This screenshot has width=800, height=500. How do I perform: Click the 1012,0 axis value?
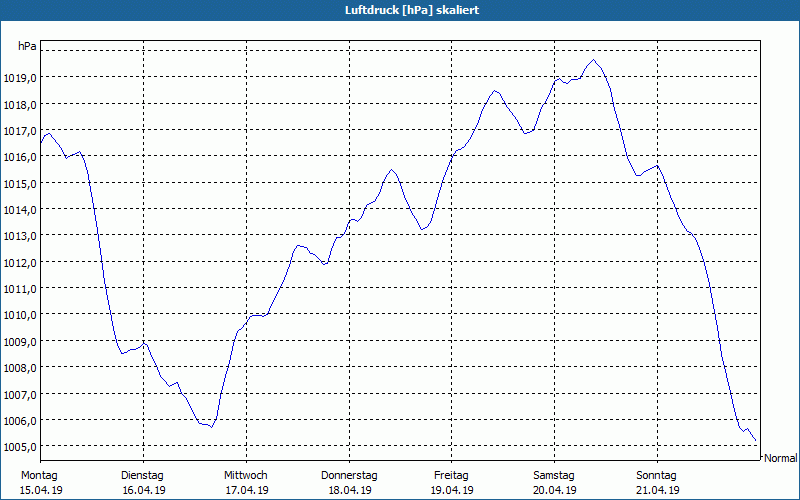tap(20, 263)
